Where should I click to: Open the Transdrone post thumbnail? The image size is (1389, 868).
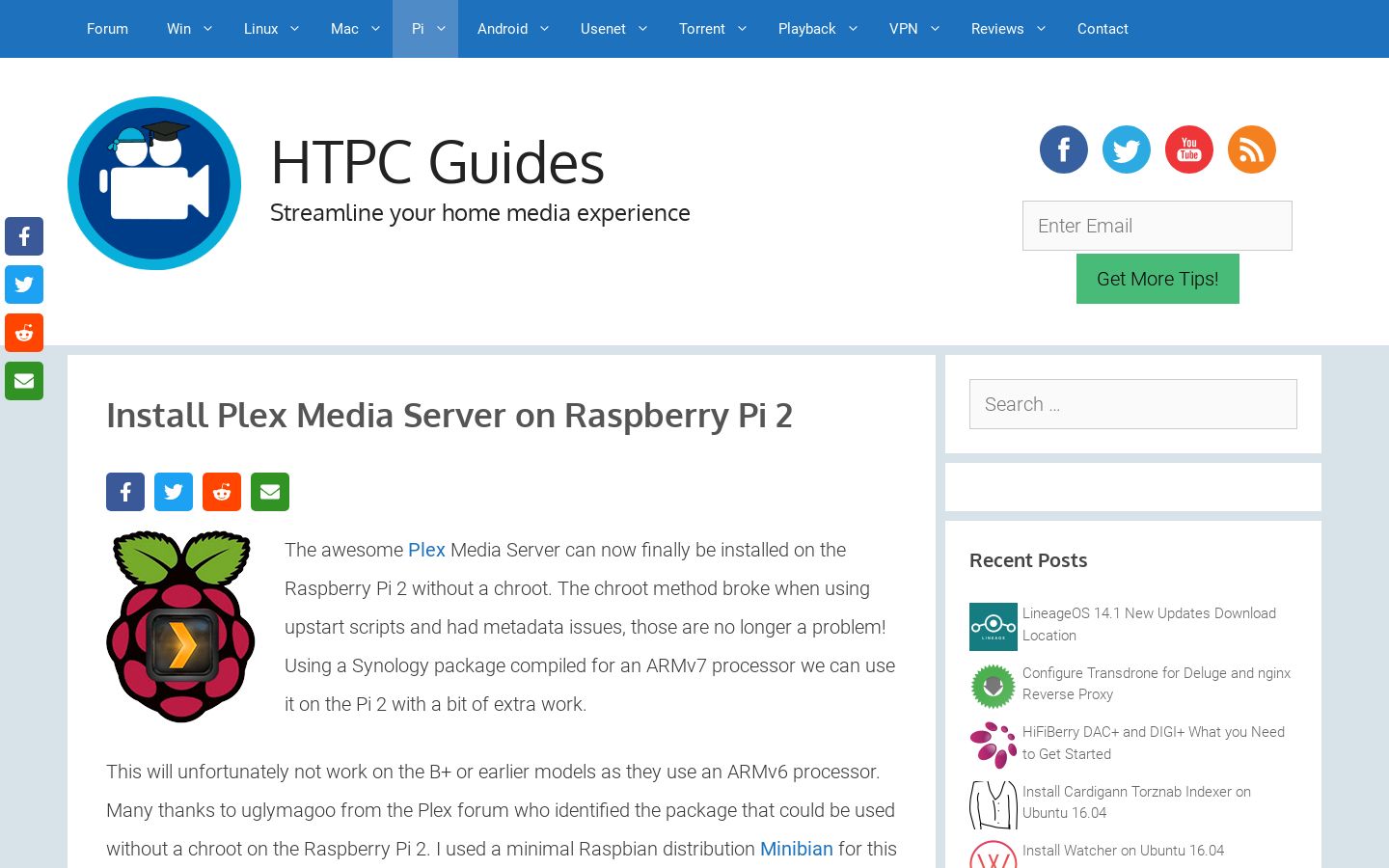pos(994,686)
